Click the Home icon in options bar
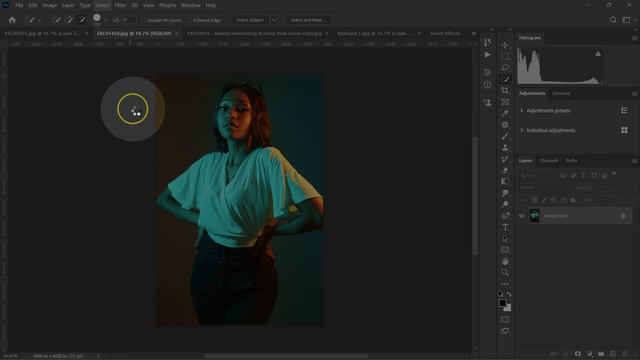640x360 pixels. point(12,20)
